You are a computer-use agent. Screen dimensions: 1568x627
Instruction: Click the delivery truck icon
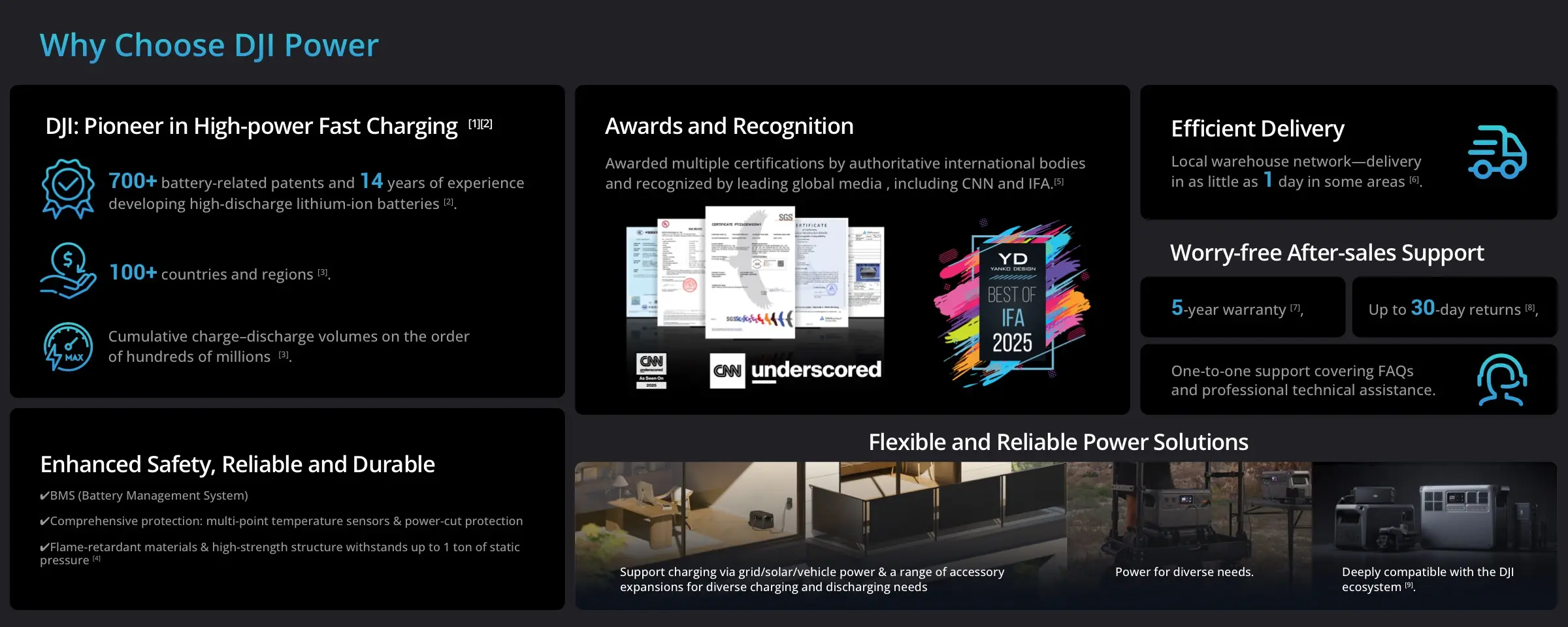click(x=1497, y=152)
